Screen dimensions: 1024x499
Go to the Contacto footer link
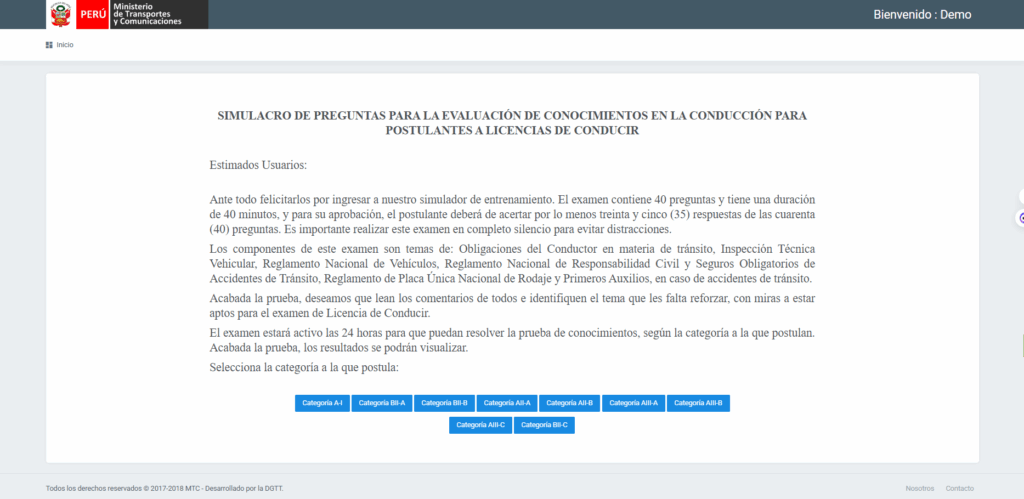coord(959,488)
